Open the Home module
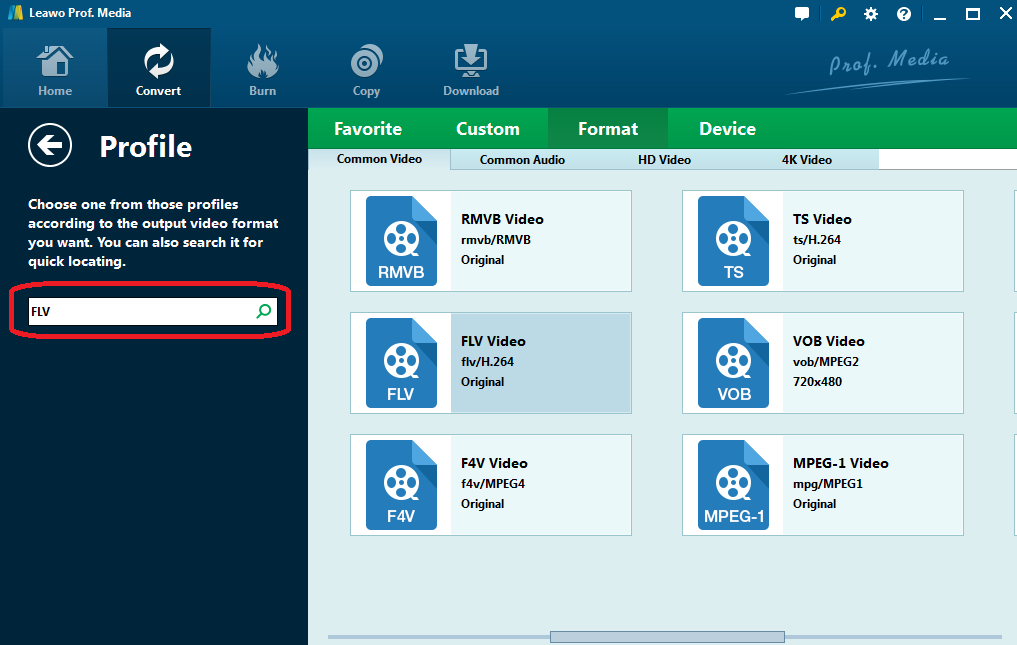Screen dimensions: 1017x645 (55, 69)
